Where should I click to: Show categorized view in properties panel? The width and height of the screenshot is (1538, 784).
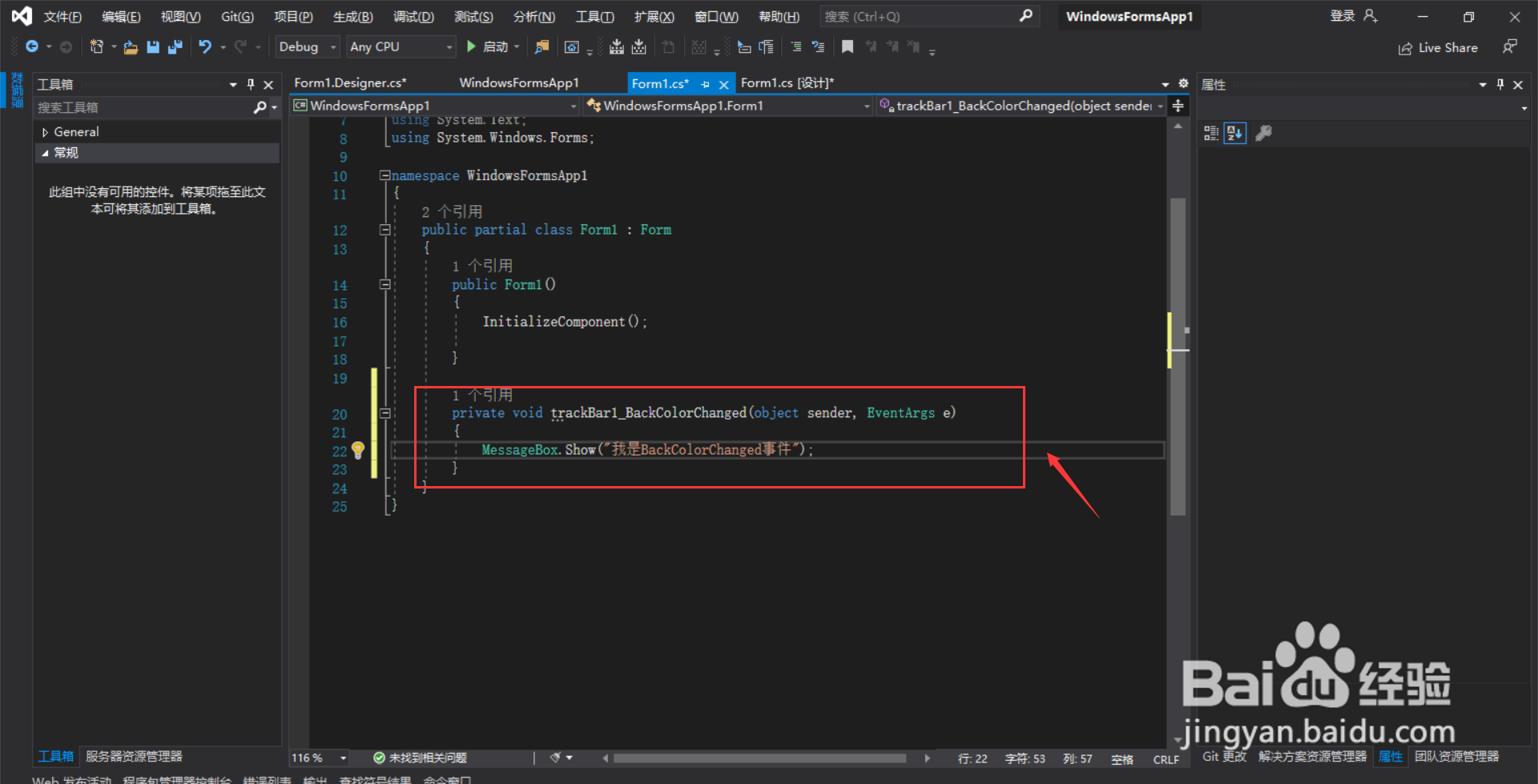pyautogui.click(x=1211, y=134)
